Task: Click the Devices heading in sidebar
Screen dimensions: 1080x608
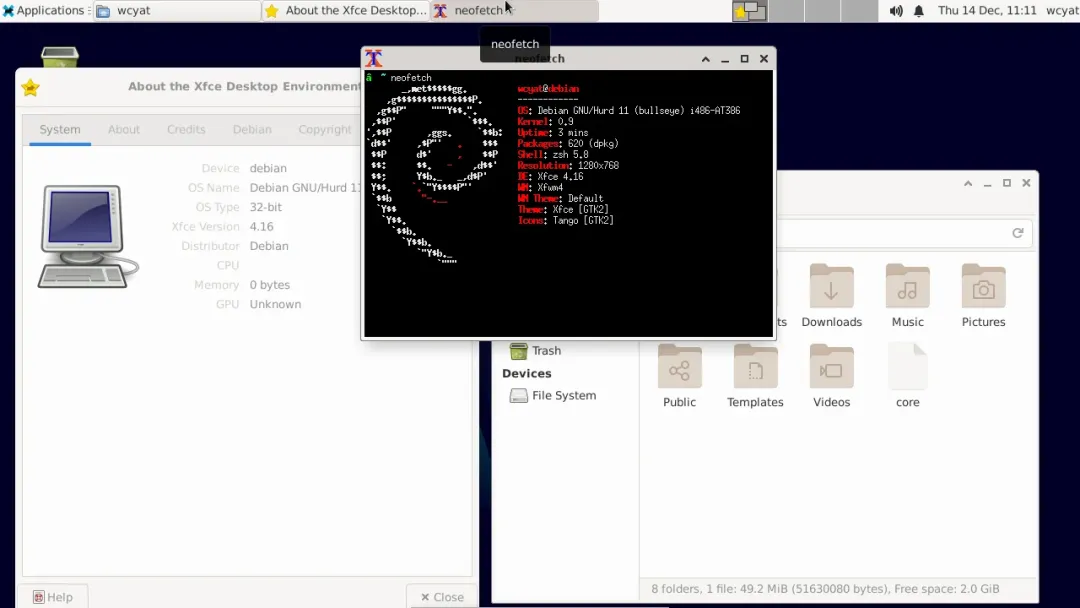Action: click(526, 373)
